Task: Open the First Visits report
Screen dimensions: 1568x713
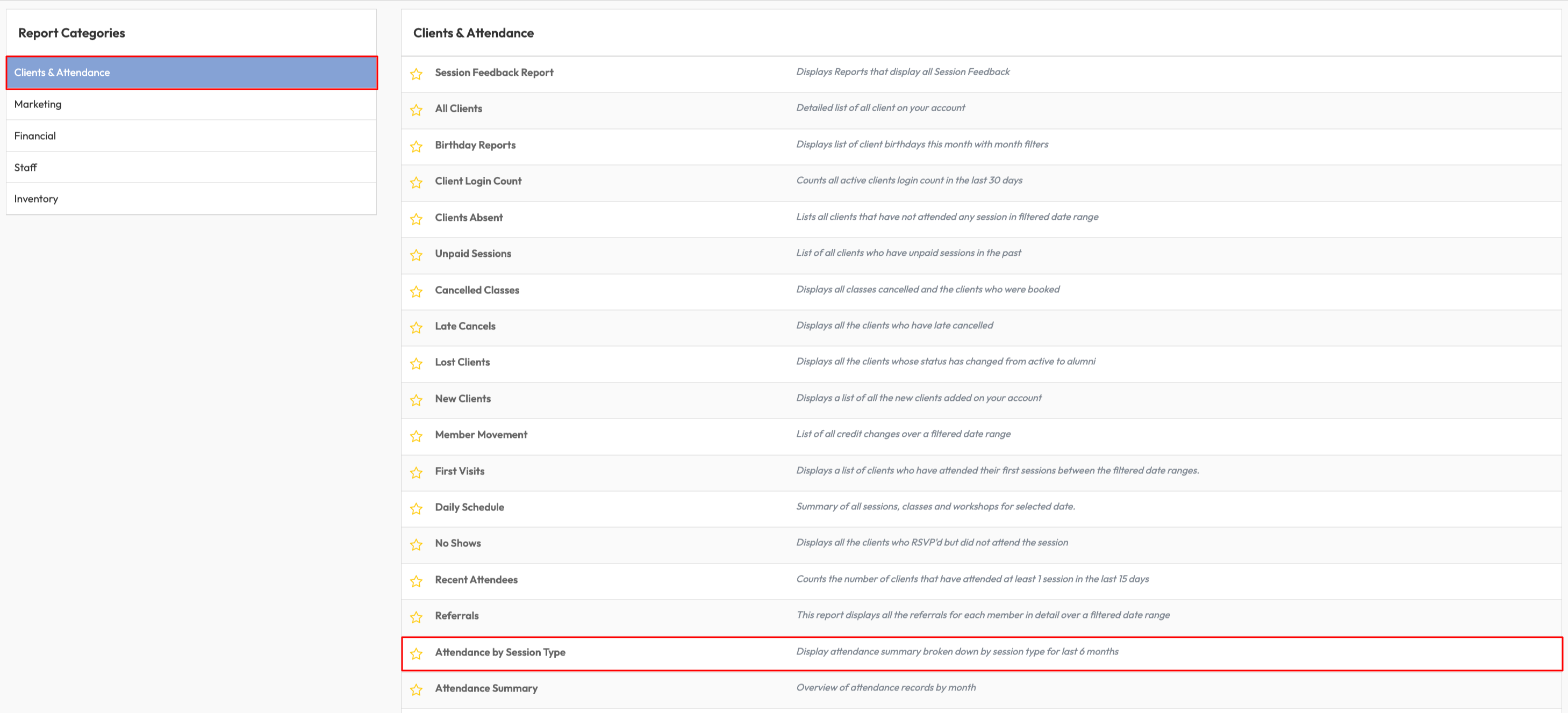Action: click(x=460, y=471)
